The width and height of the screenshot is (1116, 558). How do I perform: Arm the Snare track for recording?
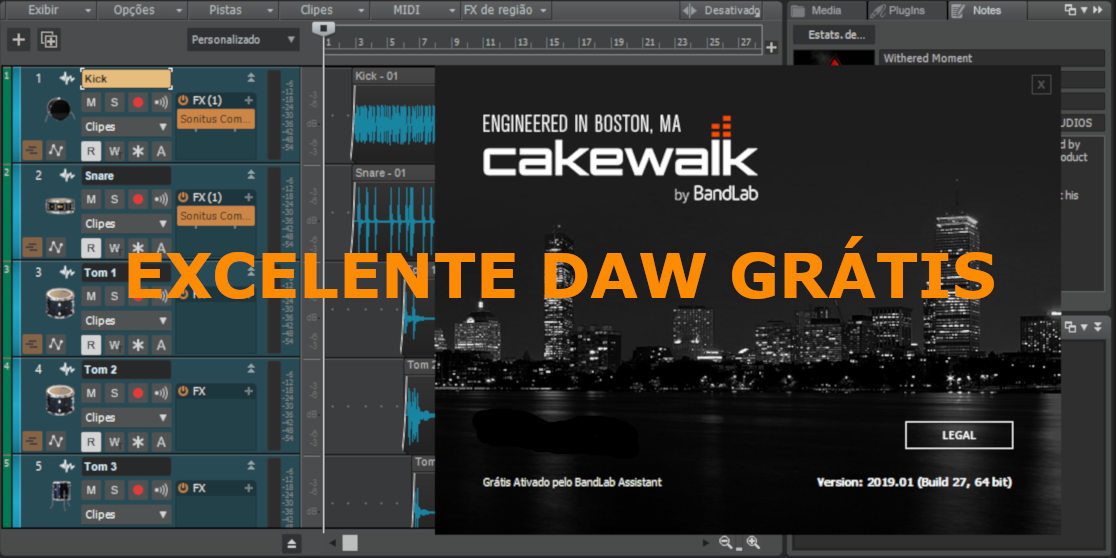138,199
